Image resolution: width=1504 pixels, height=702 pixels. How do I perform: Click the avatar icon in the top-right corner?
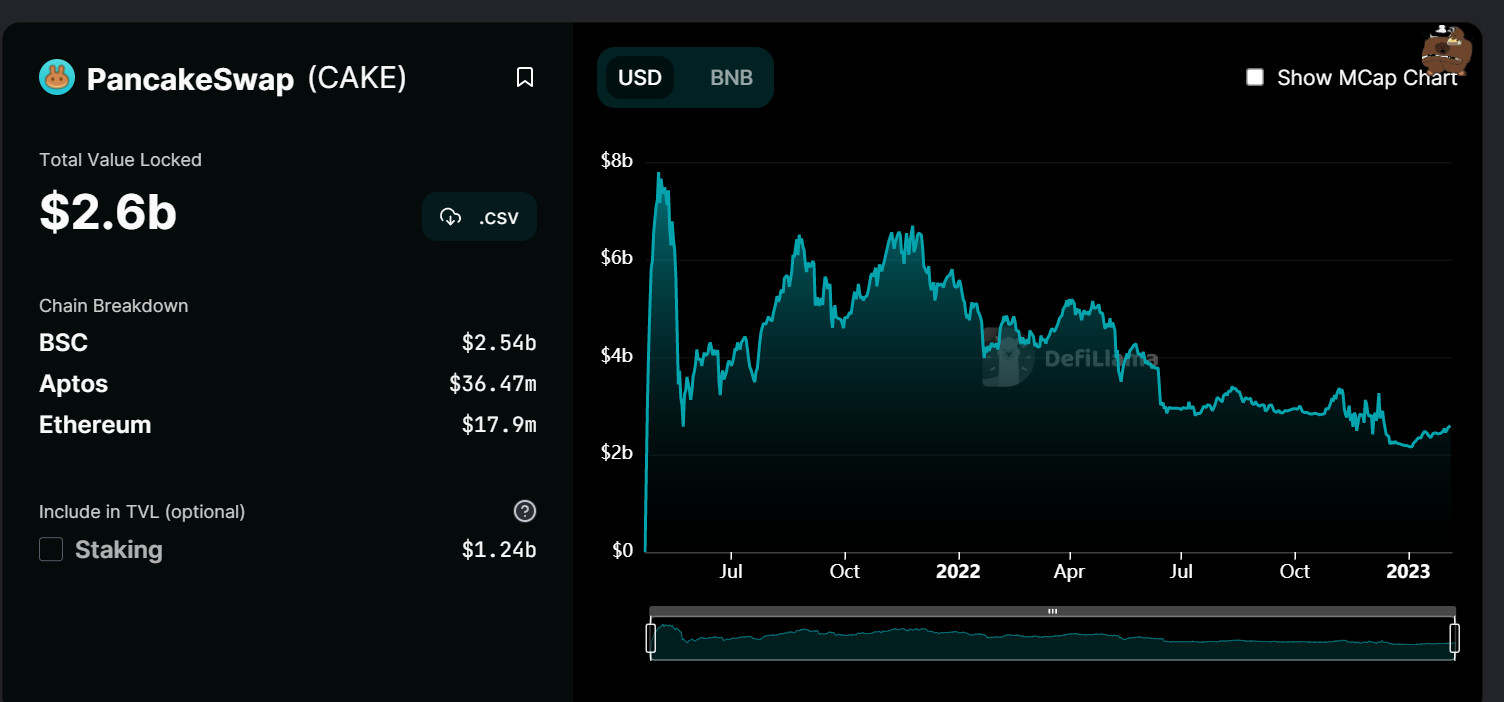tap(1446, 51)
